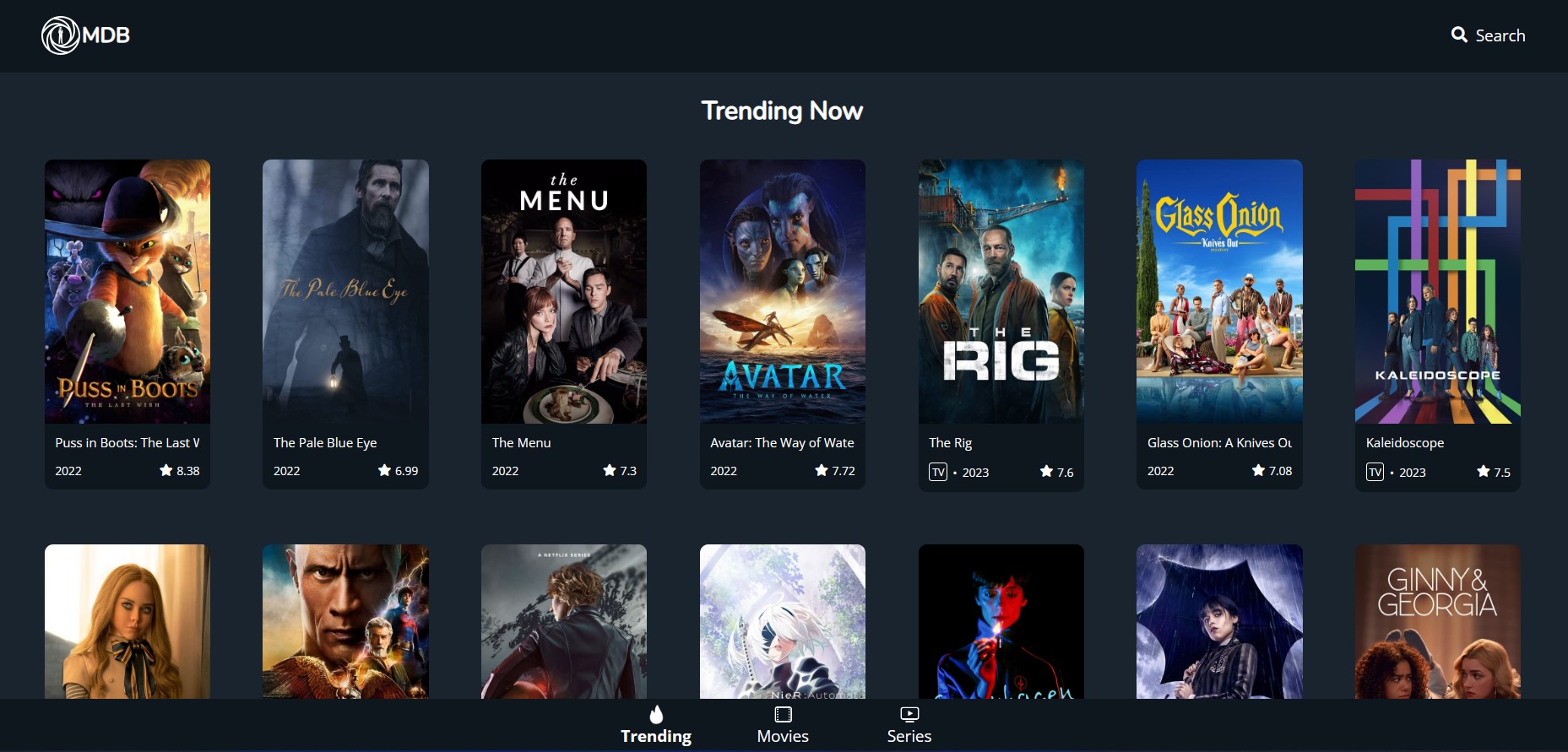Open the NieR:Automata anime poster
Image resolution: width=1568 pixels, height=752 pixels.
783,621
